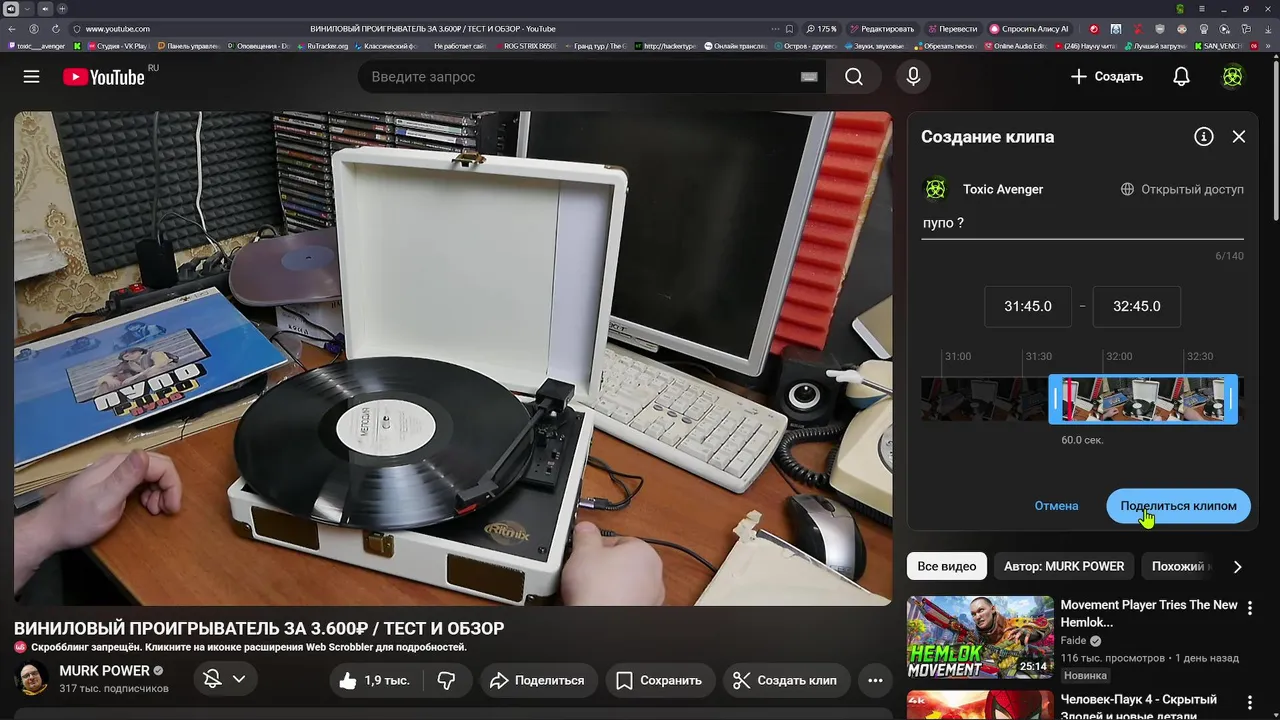Open the notifications bell

coord(1181,77)
